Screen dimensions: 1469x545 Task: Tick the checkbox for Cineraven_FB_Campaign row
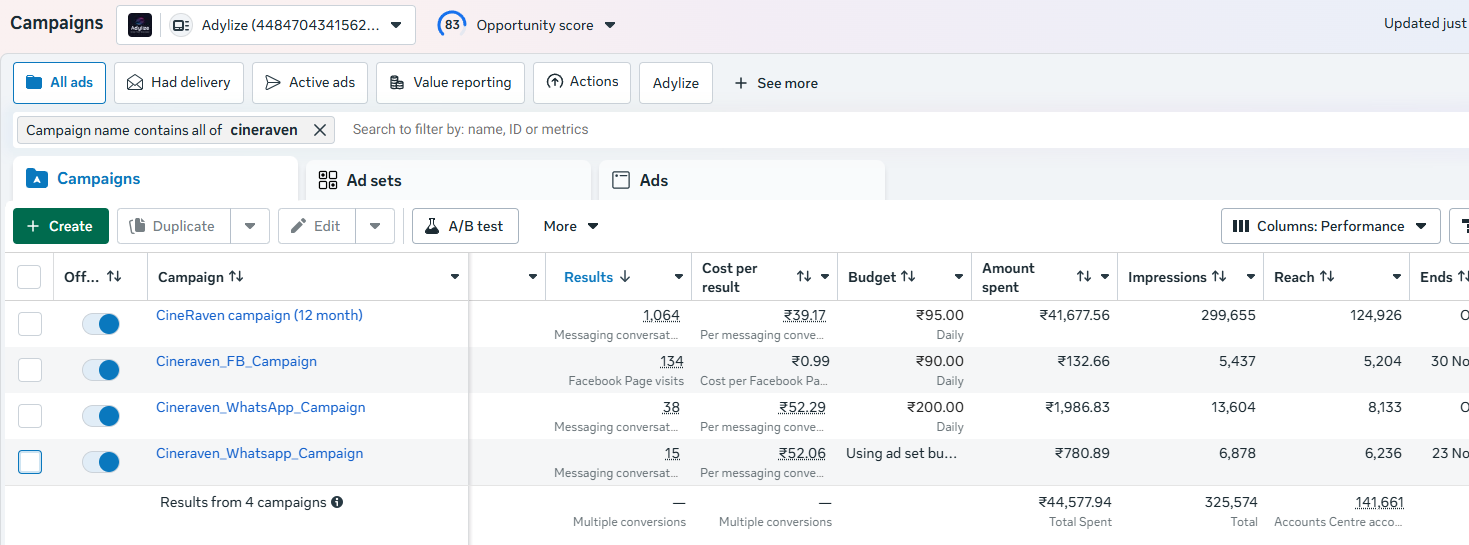[x=30, y=370]
